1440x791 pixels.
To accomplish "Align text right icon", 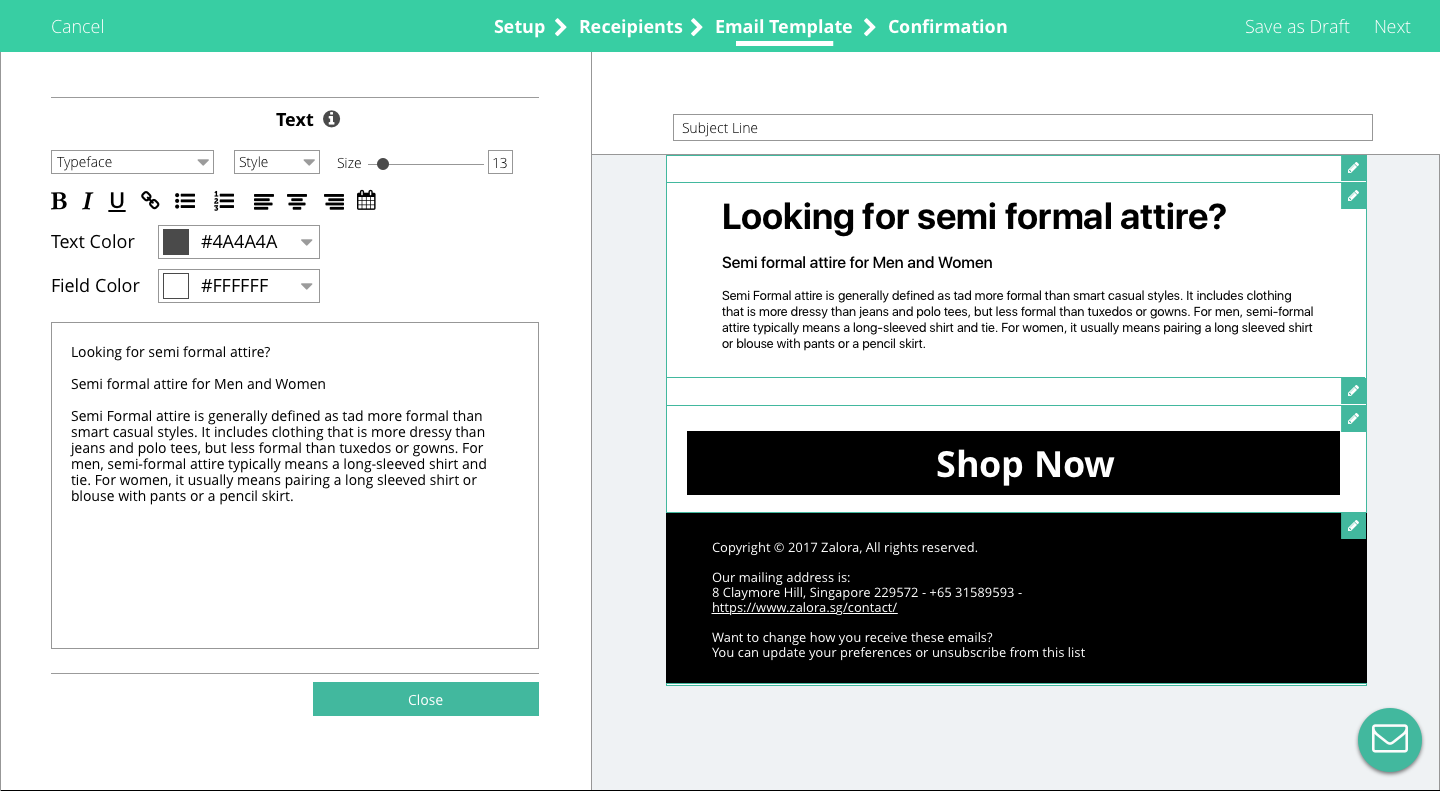I will coord(334,202).
